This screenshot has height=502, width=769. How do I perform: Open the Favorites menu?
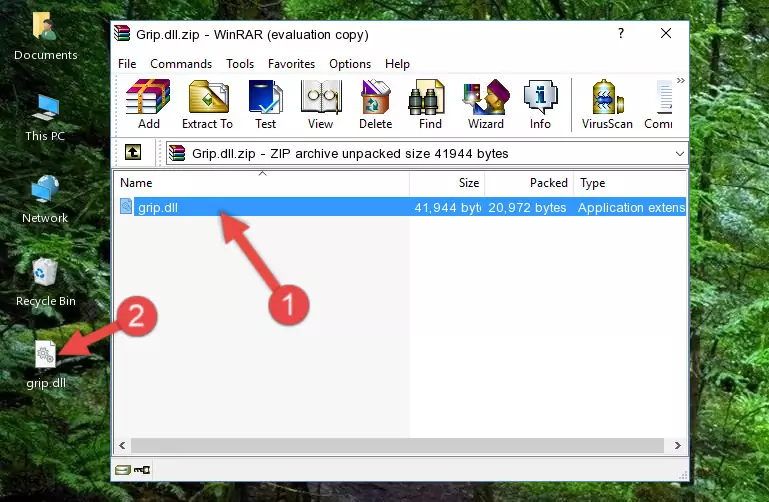coord(291,64)
